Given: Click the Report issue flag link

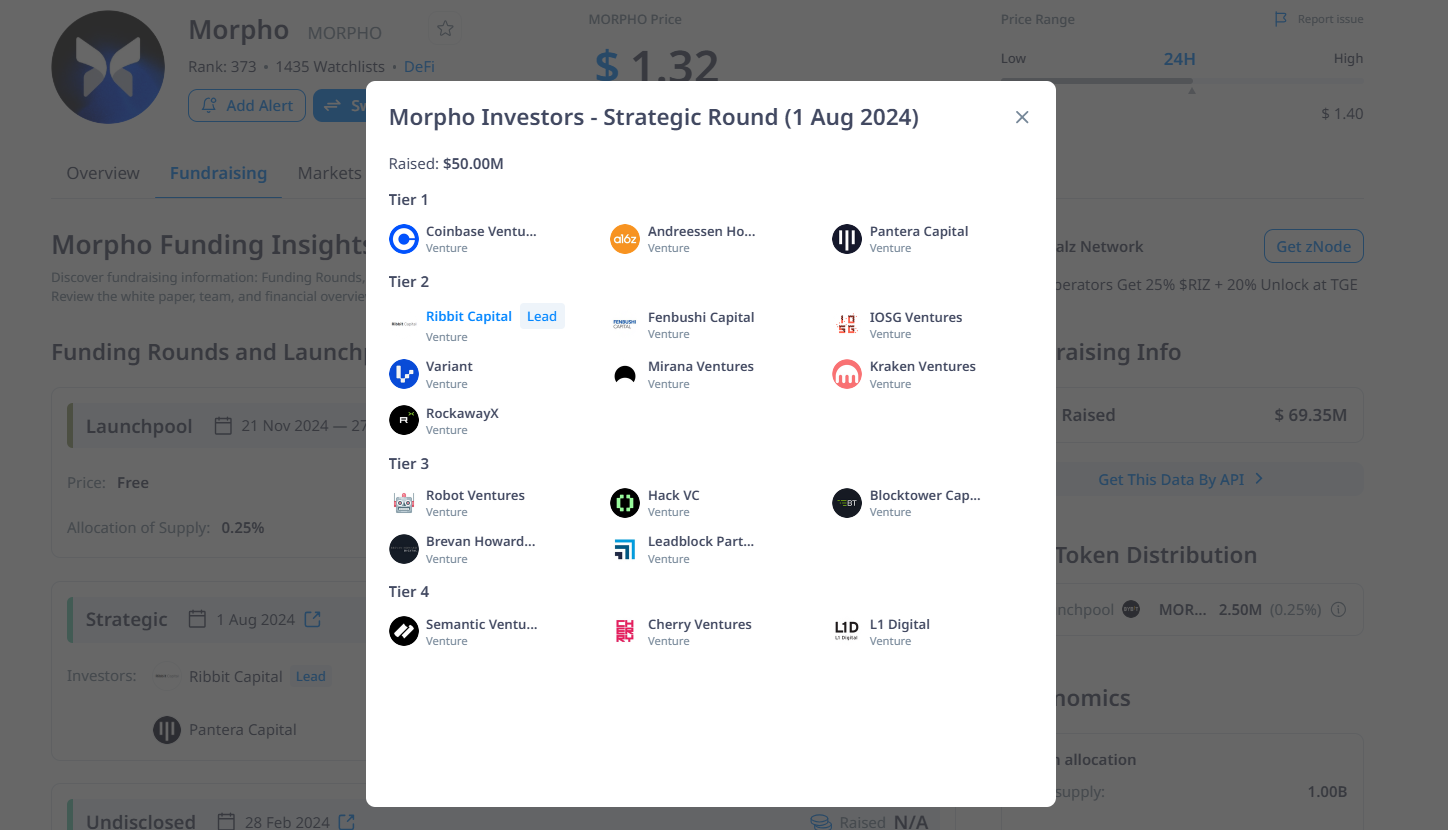Looking at the screenshot, I should point(1318,19).
